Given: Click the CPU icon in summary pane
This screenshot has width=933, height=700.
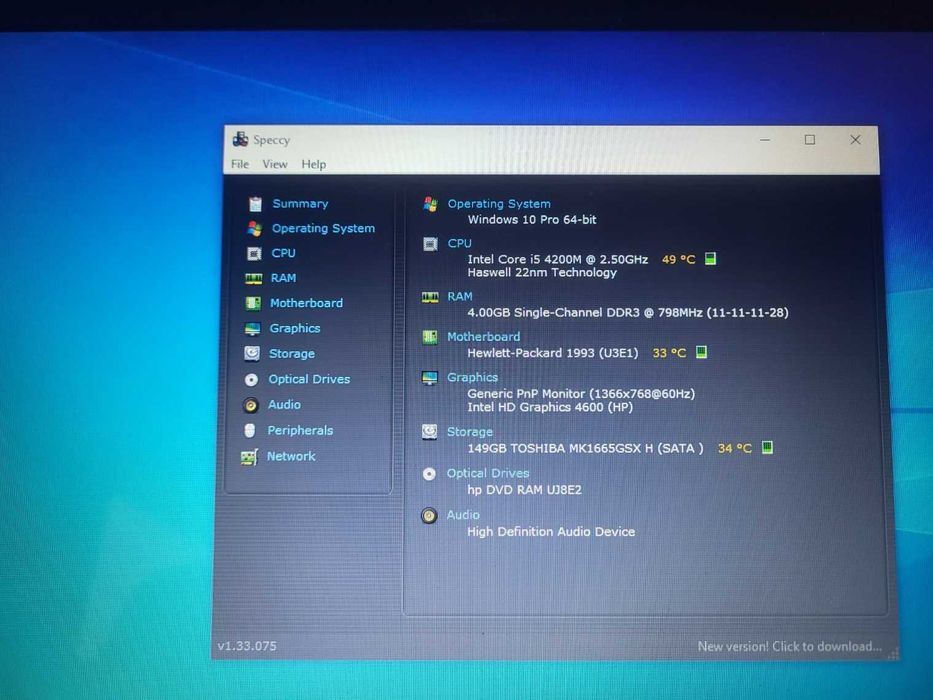Looking at the screenshot, I should (x=430, y=244).
